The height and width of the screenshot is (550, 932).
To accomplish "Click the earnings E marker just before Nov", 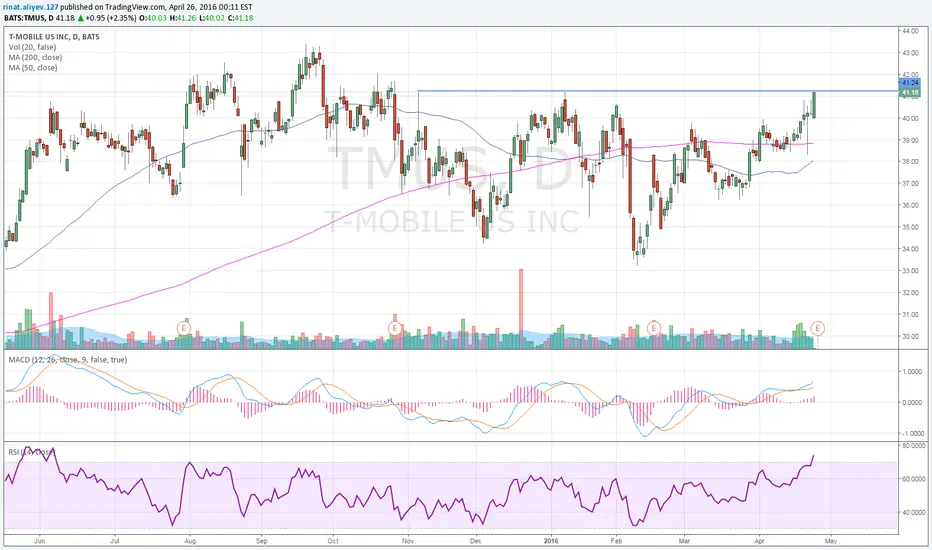I will [395, 328].
